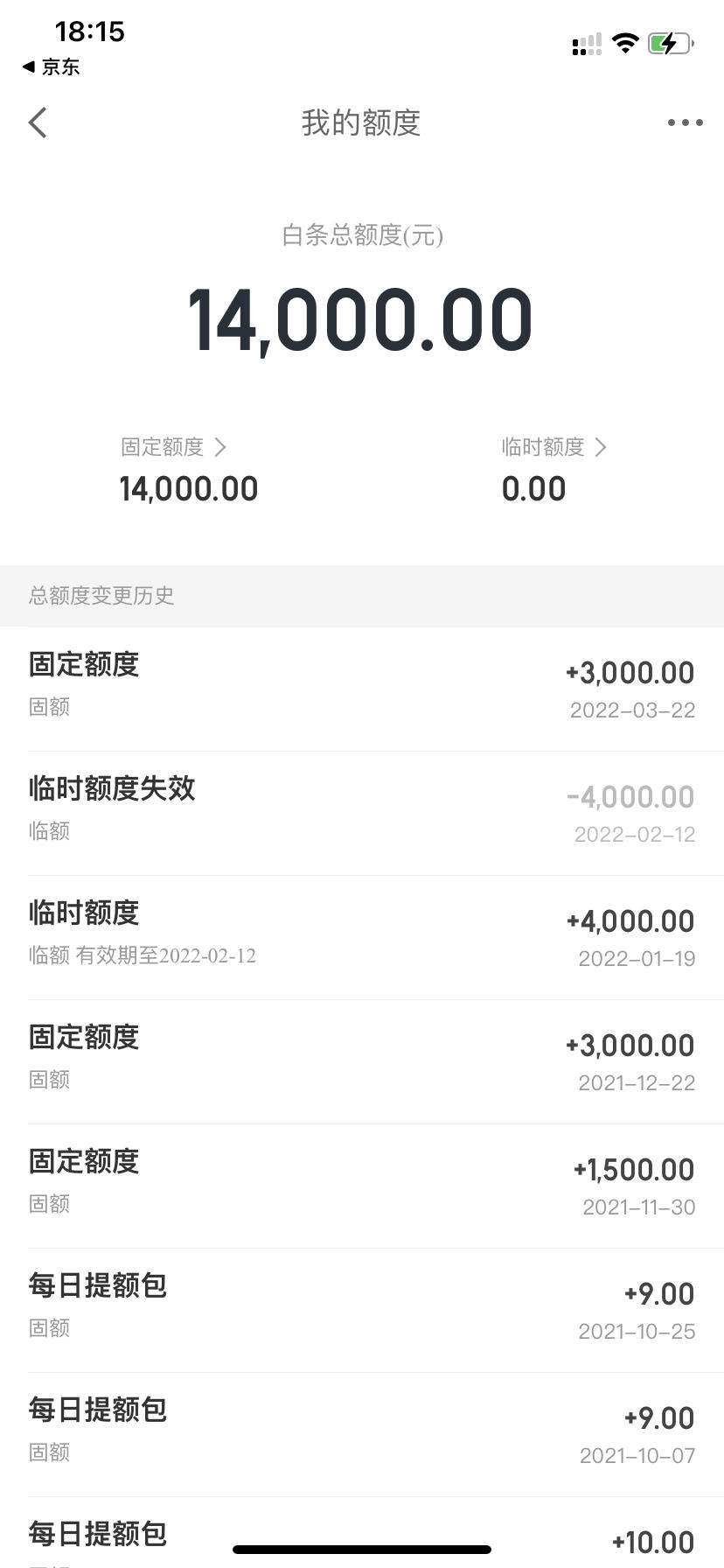The width and height of the screenshot is (724, 1568).
Task: Tap the cellular signal icon
Action: [587, 44]
